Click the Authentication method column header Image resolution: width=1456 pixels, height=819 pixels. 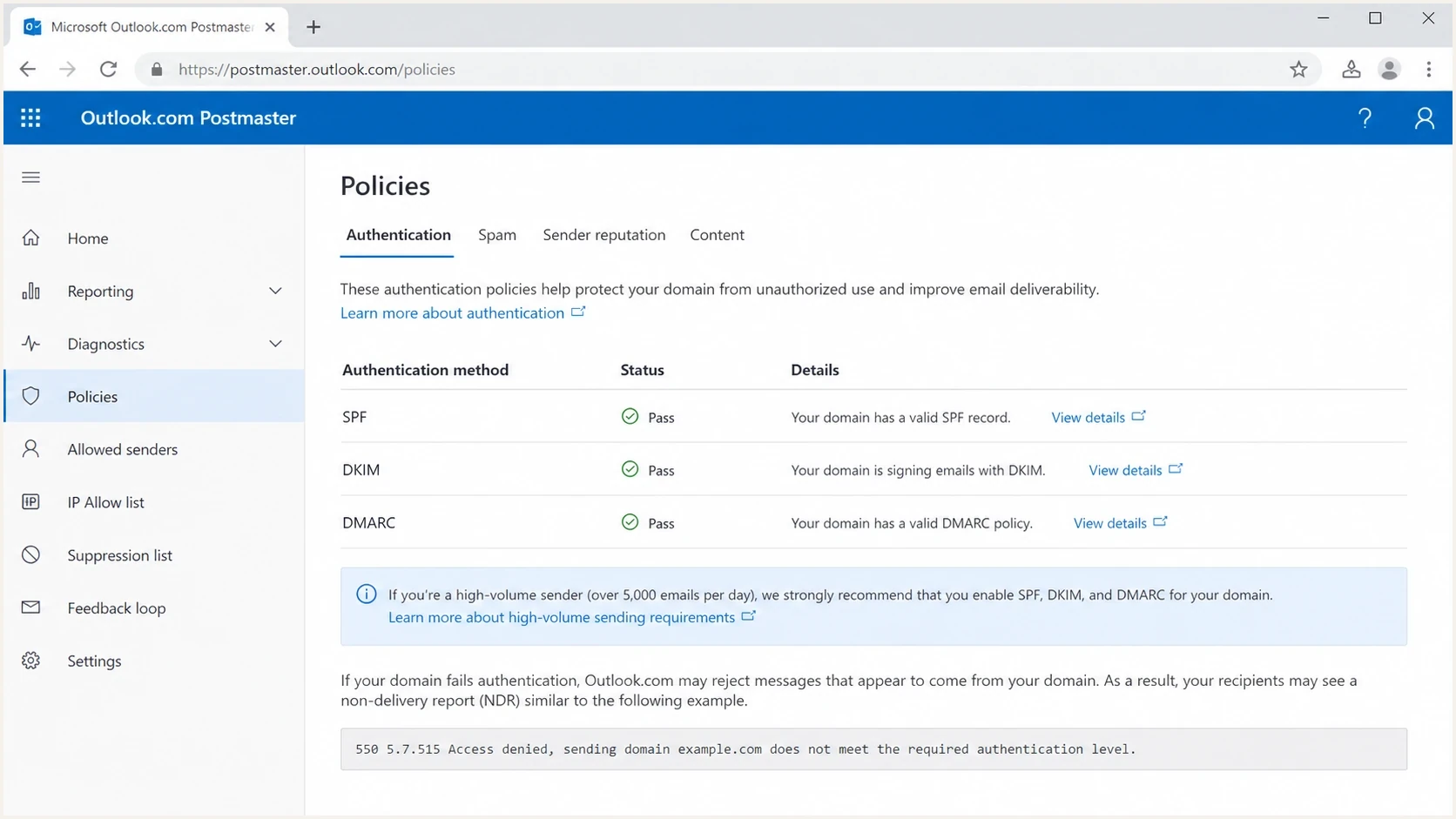coord(425,370)
